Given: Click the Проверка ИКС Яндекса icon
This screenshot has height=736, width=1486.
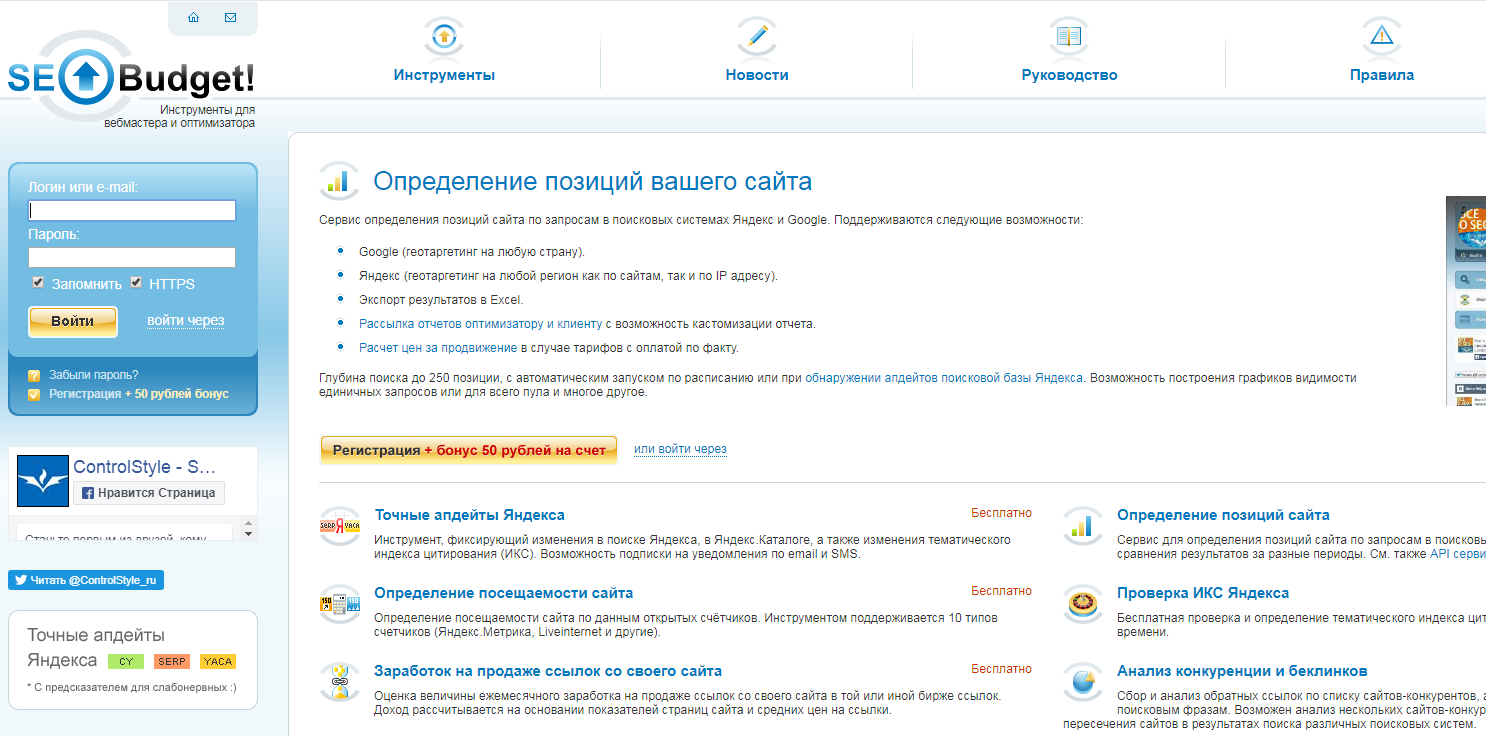Looking at the screenshot, I should pos(1082,604).
